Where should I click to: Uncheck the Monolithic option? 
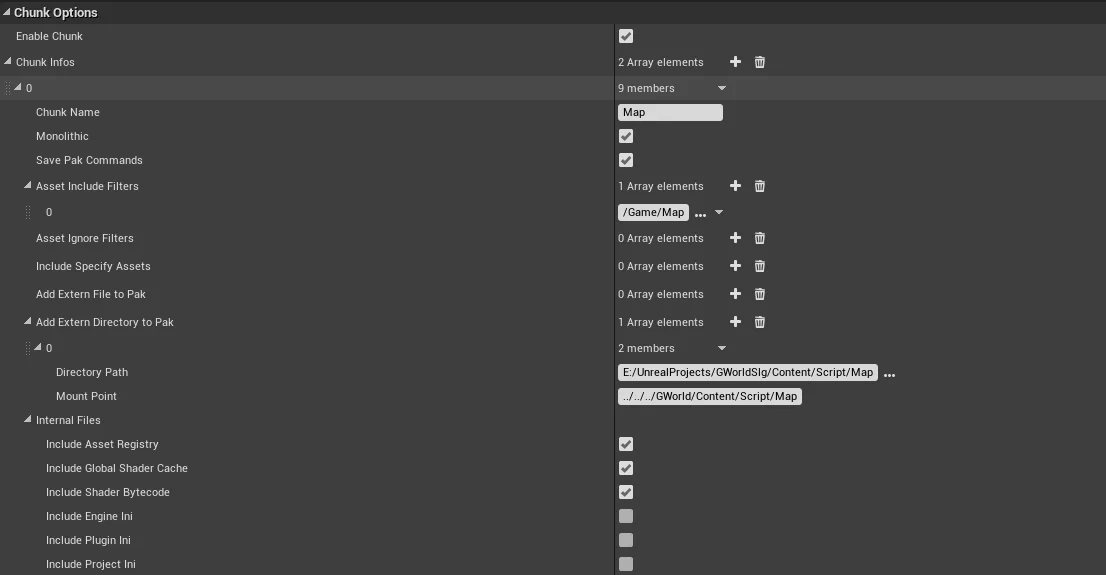[x=626, y=136]
